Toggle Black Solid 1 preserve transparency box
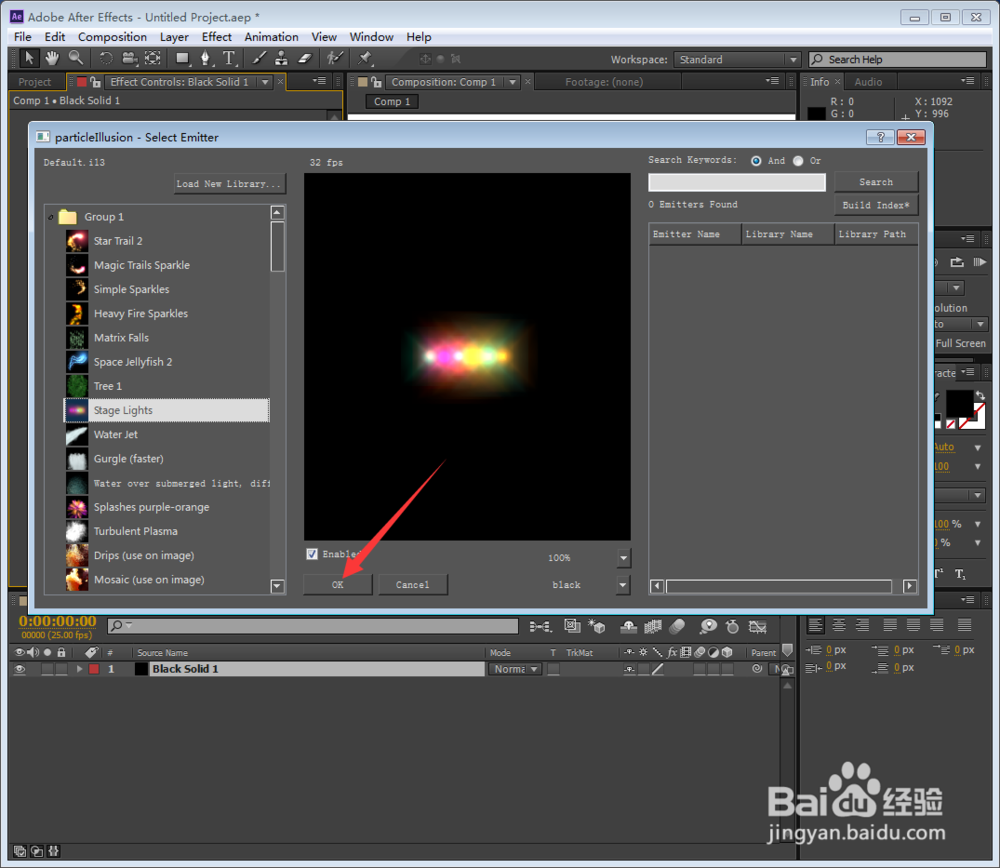 coord(554,669)
